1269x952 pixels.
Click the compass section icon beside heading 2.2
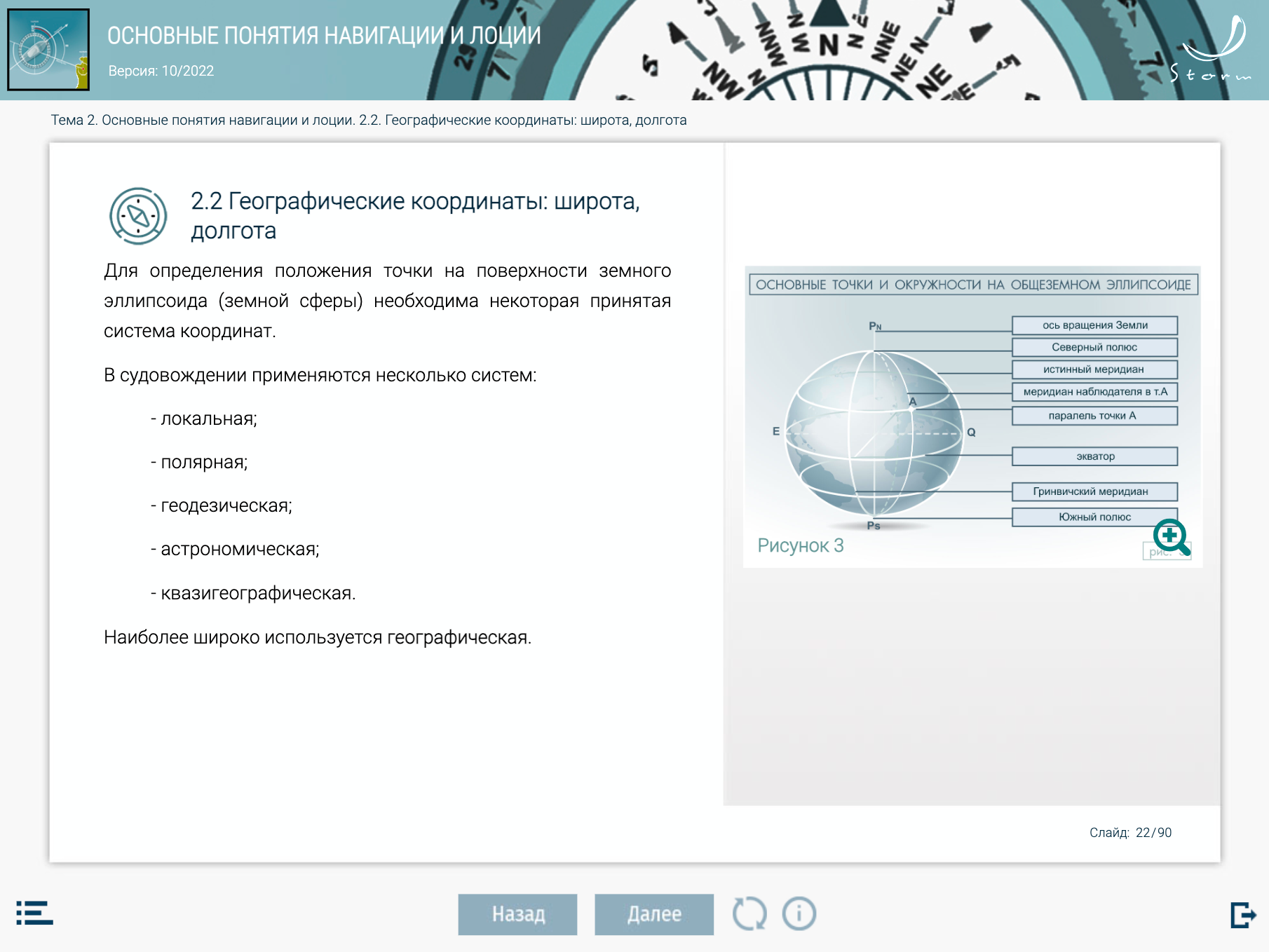tap(138, 216)
